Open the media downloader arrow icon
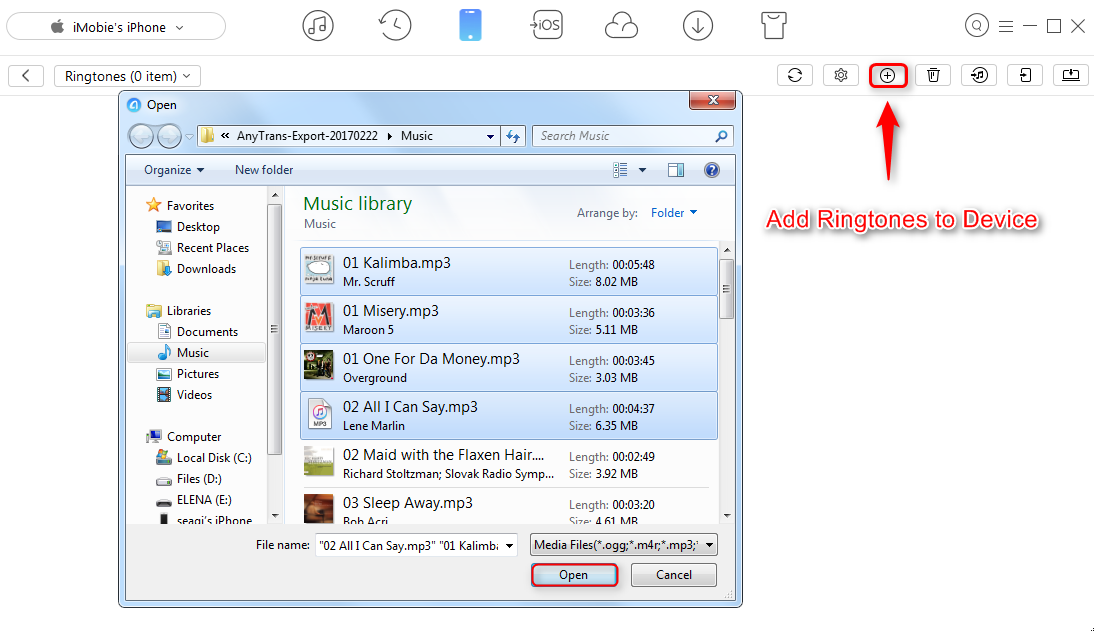This screenshot has height=631, width=1094. (x=698, y=26)
